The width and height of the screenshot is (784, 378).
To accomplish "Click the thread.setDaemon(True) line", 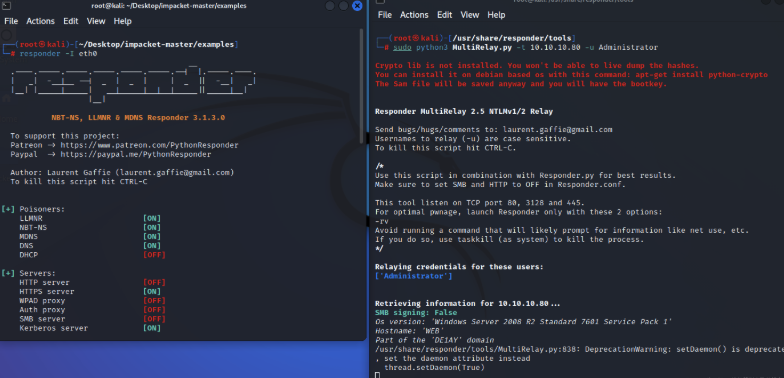I will pos(434,368).
